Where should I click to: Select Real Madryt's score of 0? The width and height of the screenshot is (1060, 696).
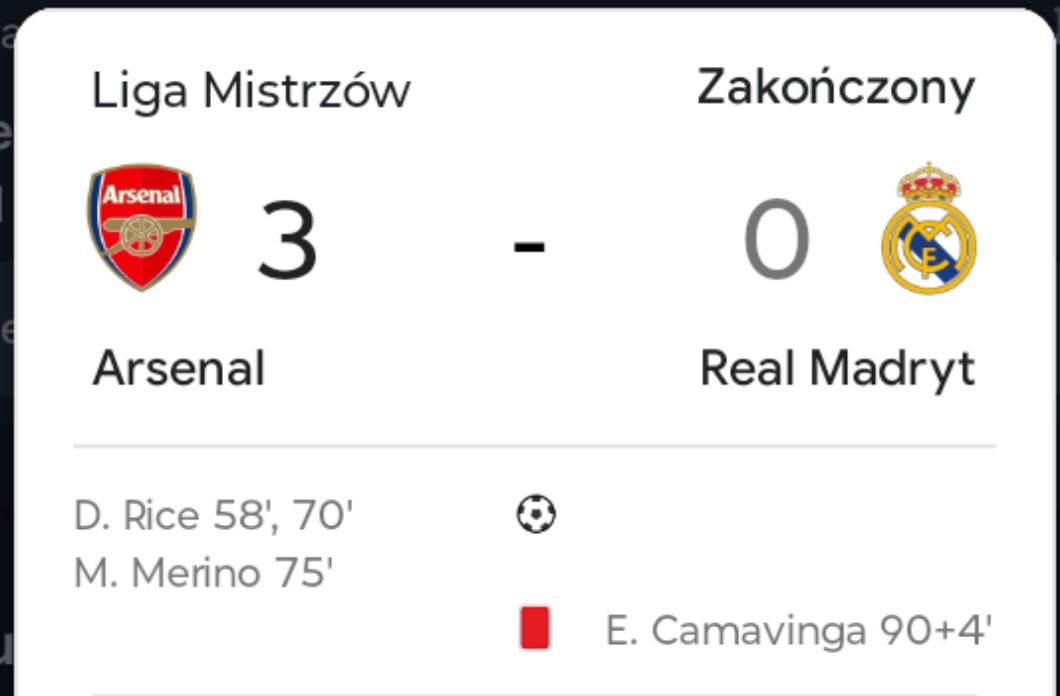click(776, 241)
